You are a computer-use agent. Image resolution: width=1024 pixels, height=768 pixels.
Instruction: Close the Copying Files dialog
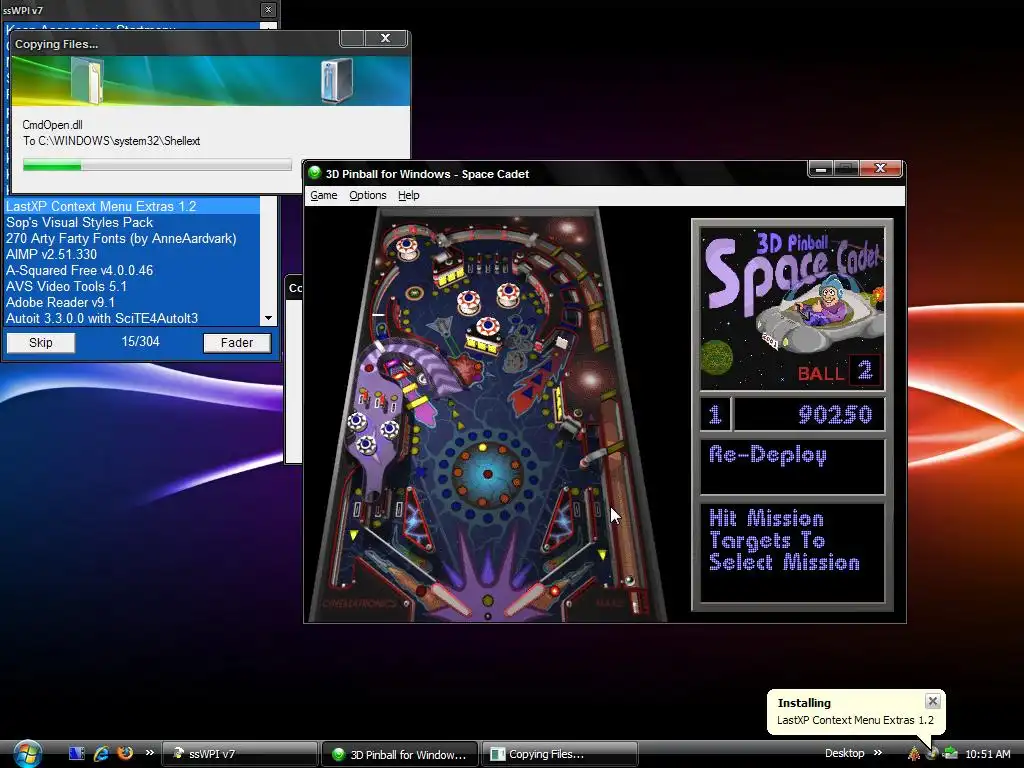click(x=385, y=38)
